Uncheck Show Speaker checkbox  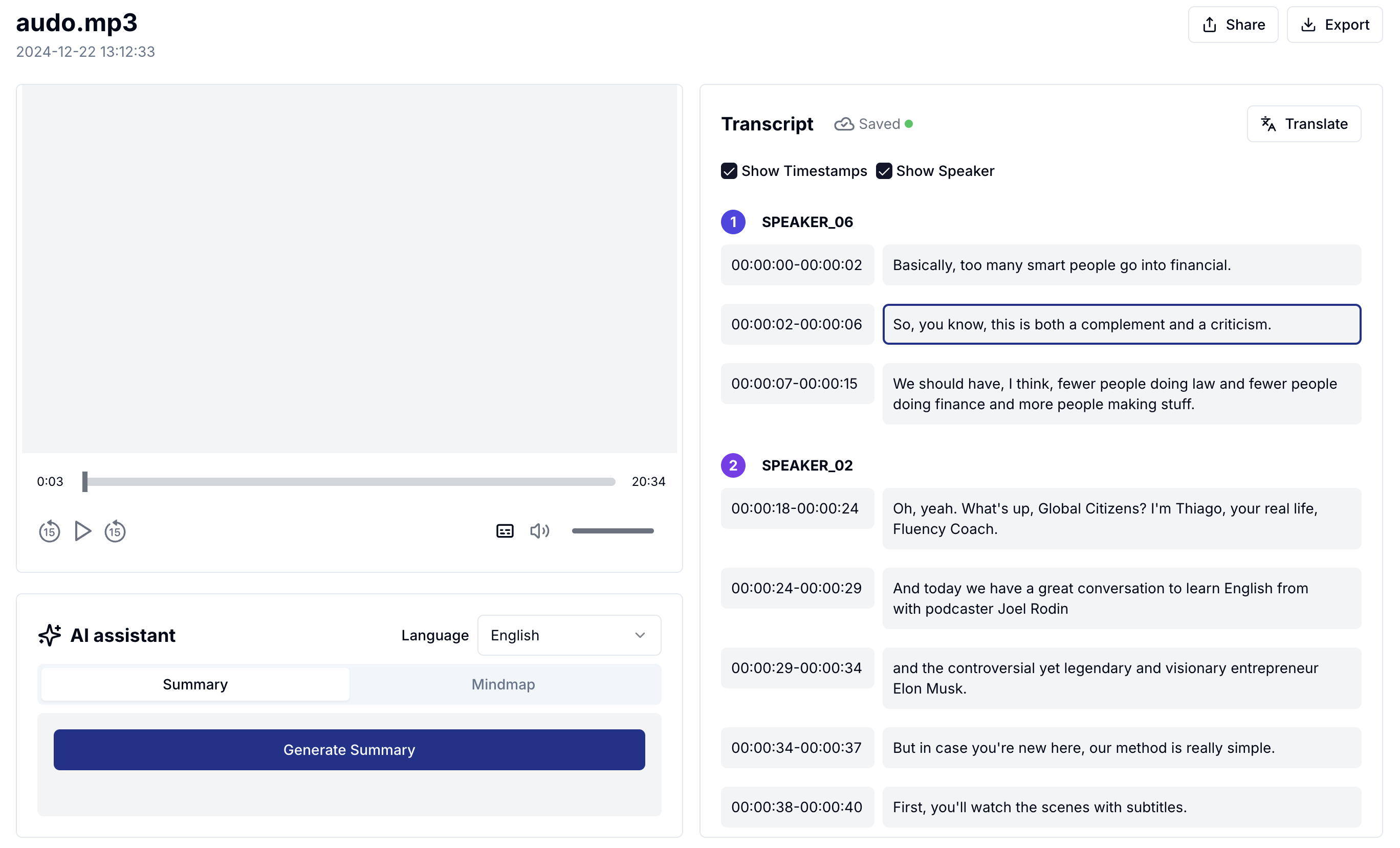click(x=884, y=171)
